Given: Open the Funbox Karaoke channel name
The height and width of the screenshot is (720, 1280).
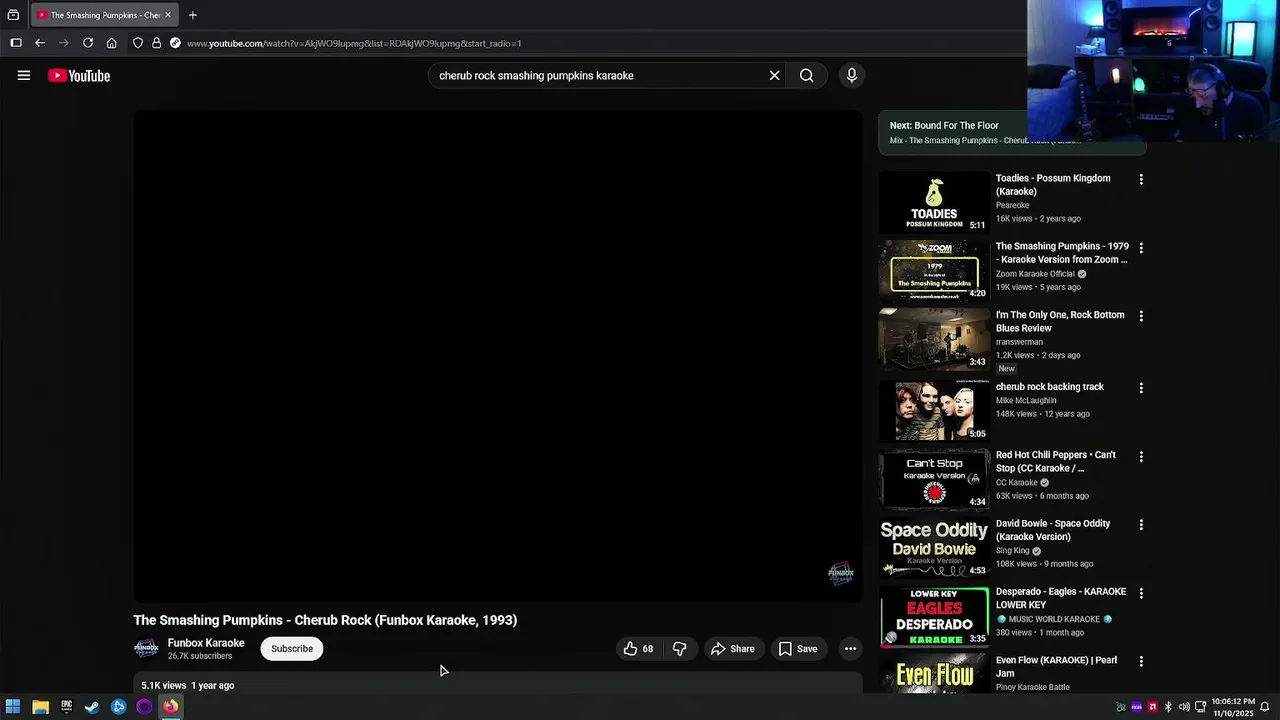Looking at the screenshot, I should [x=206, y=643].
